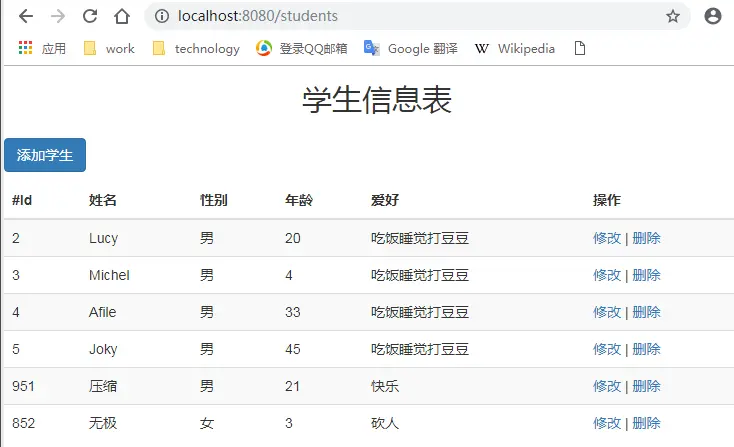This screenshot has width=734, height=447.
Task: Click 删除 for student Lucy
Action: [x=646, y=238]
